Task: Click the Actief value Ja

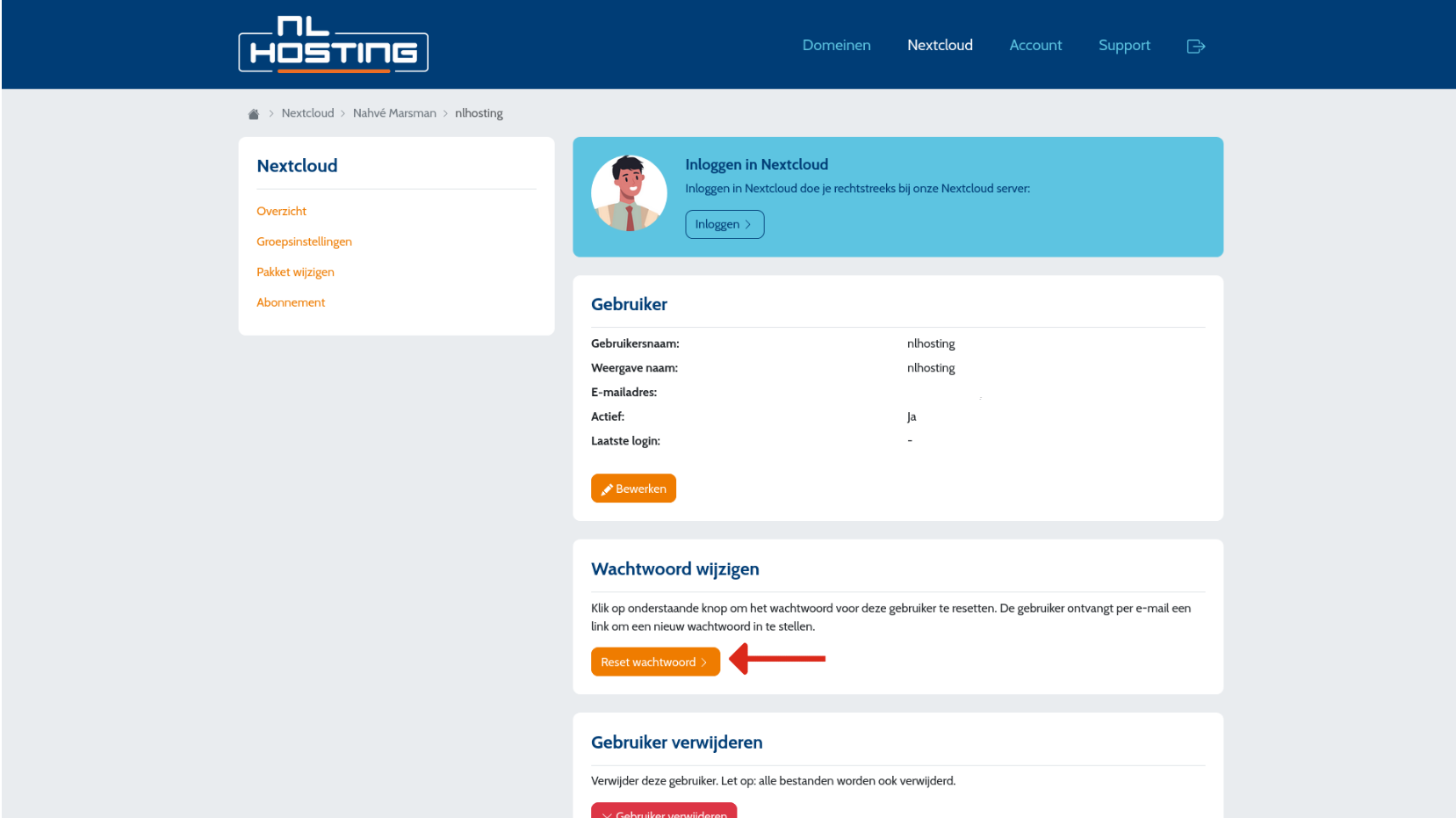Action: tap(912, 416)
